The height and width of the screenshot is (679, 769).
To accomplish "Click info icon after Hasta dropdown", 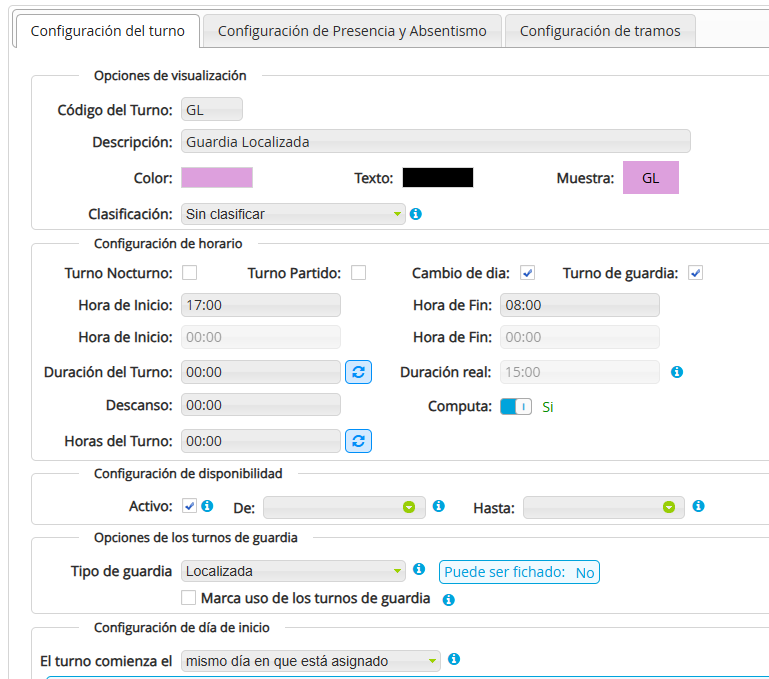I will tap(698, 506).
